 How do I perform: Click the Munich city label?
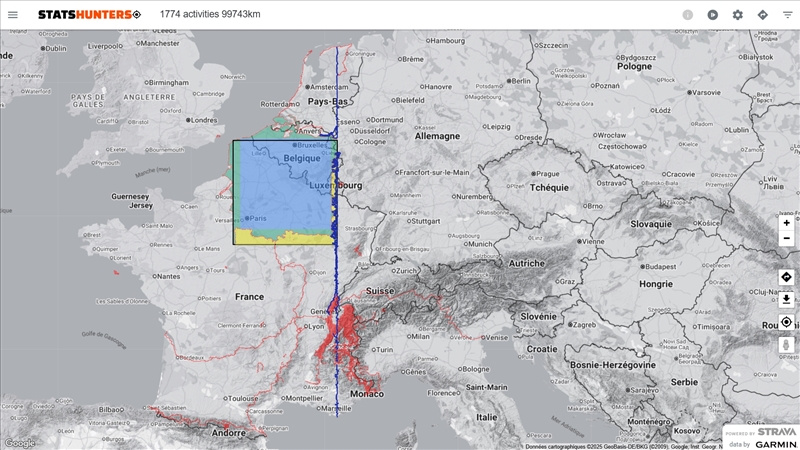tap(480, 244)
